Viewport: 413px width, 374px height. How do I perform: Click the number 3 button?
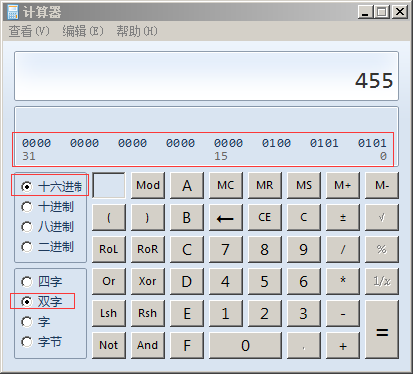click(x=304, y=313)
